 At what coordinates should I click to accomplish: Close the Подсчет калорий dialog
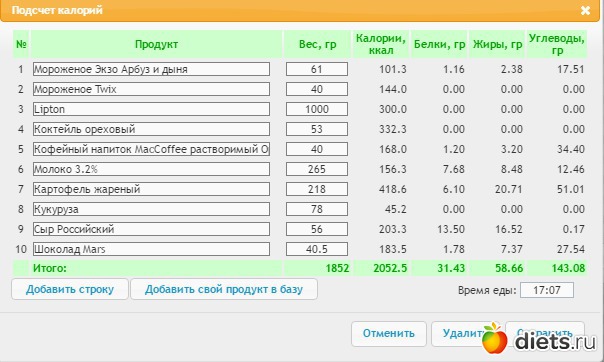[x=585, y=10]
